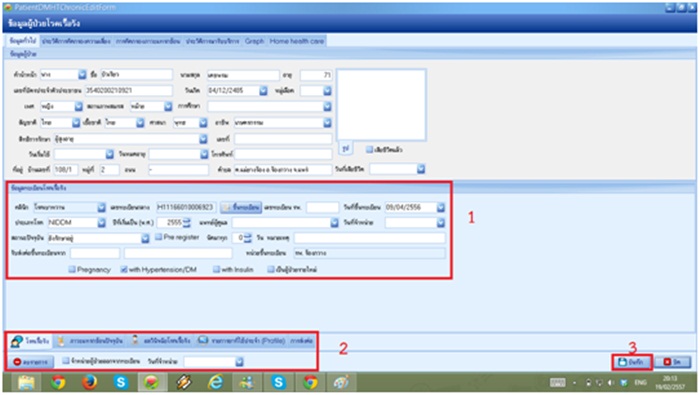Click the red circle delete button at bottom left
700x395 pixels.
point(31,362)
